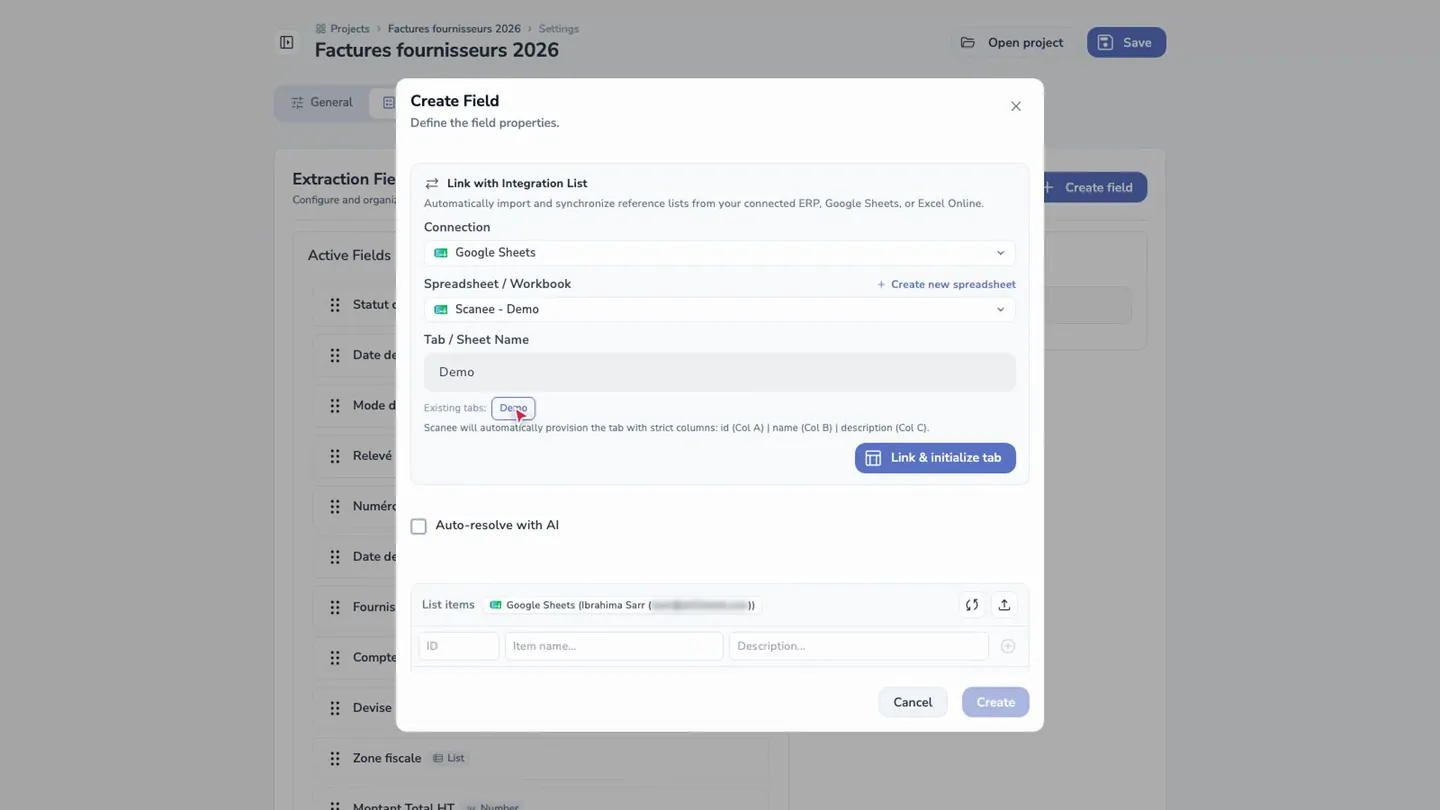Click the ID input field
The height and width of the screenshot is (810, 1440).
click(x=458, y=646)
